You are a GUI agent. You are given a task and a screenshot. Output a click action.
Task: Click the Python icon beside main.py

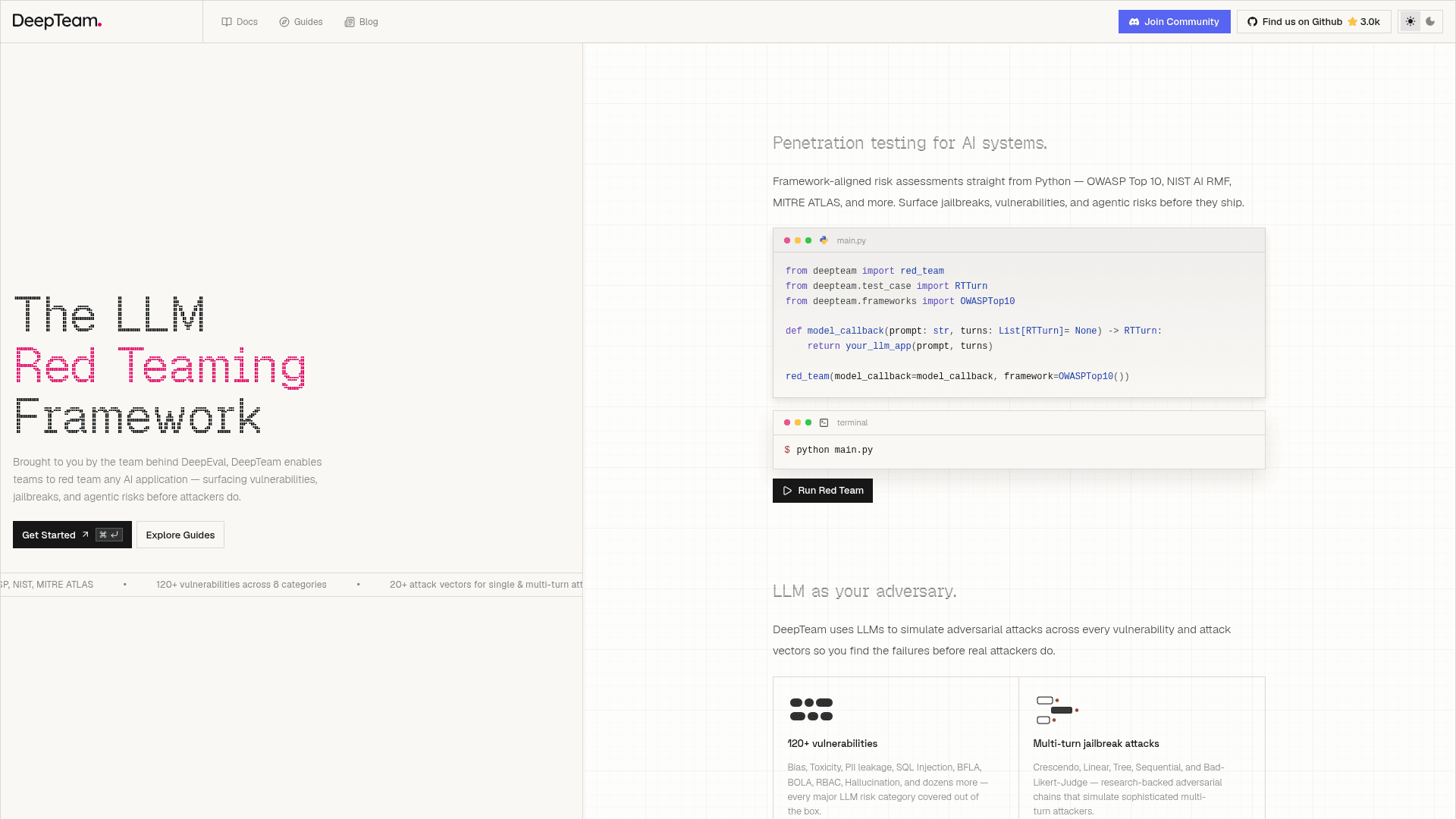(x=824, y=240)
